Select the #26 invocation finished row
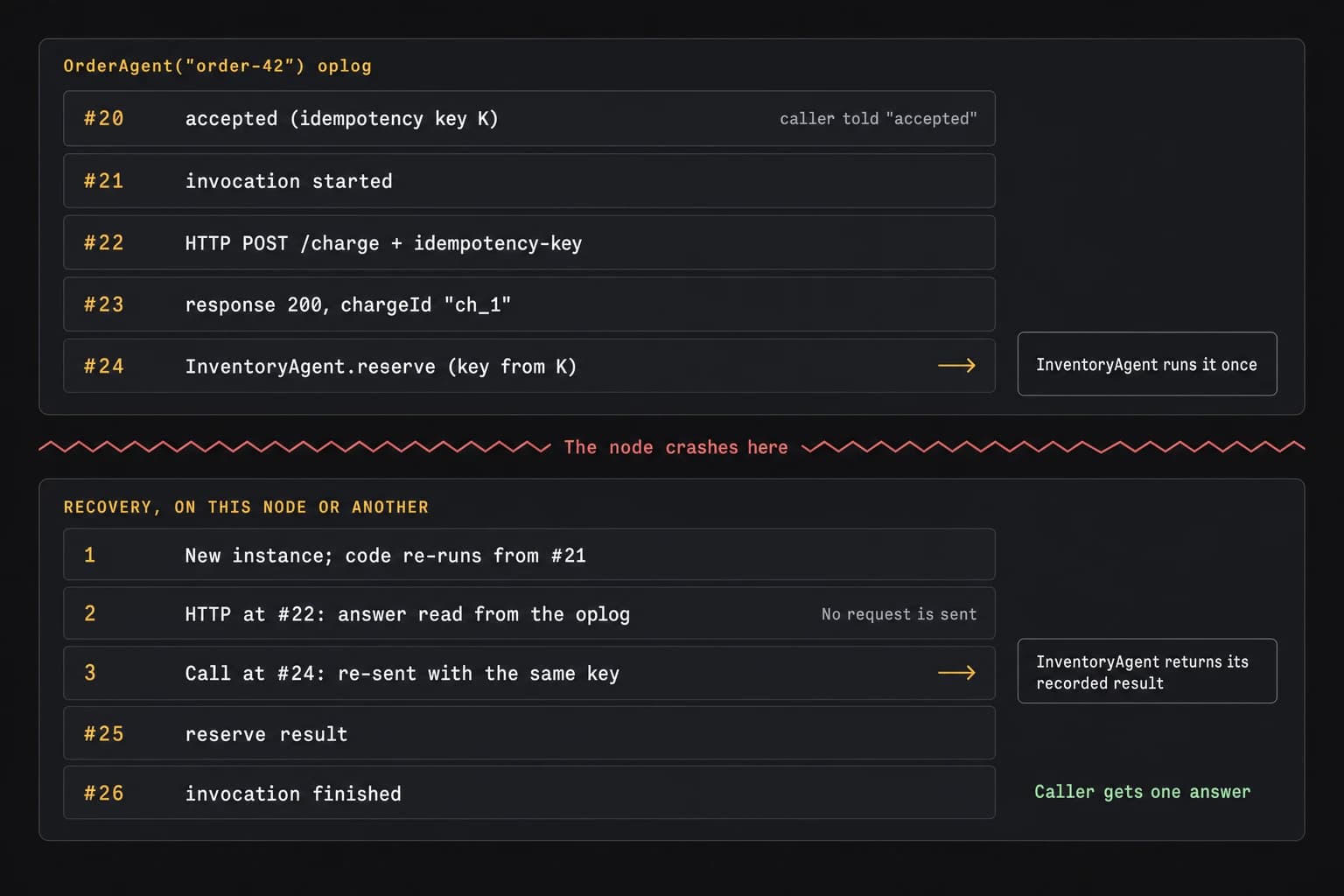The width and height of the screenshot is (1344, 896). pos(528,793)
